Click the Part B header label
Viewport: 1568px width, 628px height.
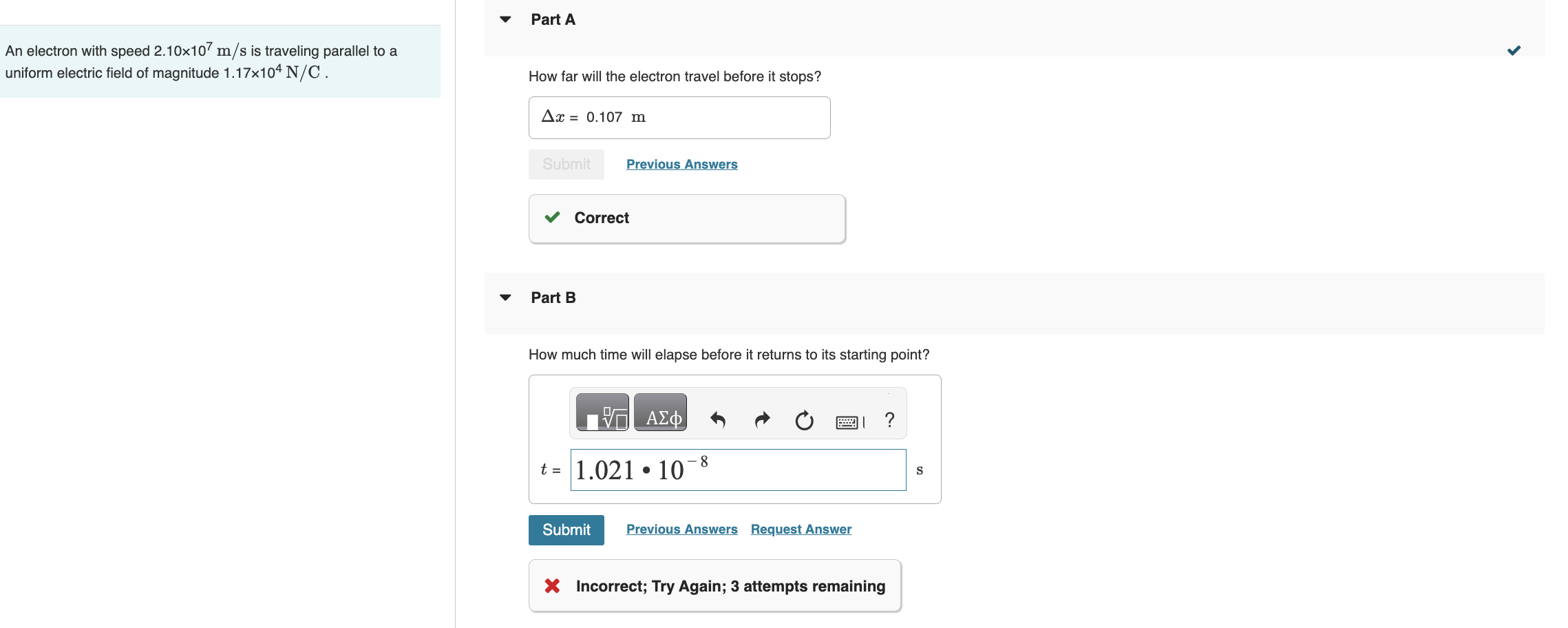tap(553, 297)
